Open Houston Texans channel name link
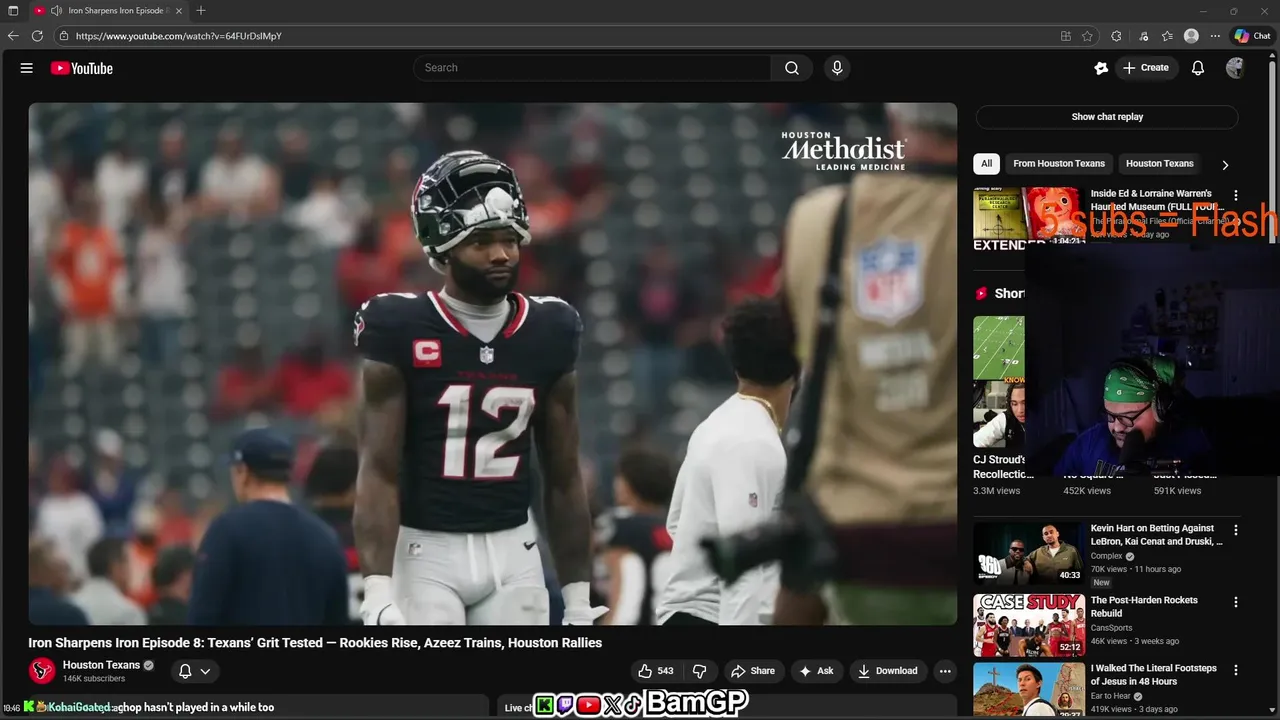 [101, 665]
